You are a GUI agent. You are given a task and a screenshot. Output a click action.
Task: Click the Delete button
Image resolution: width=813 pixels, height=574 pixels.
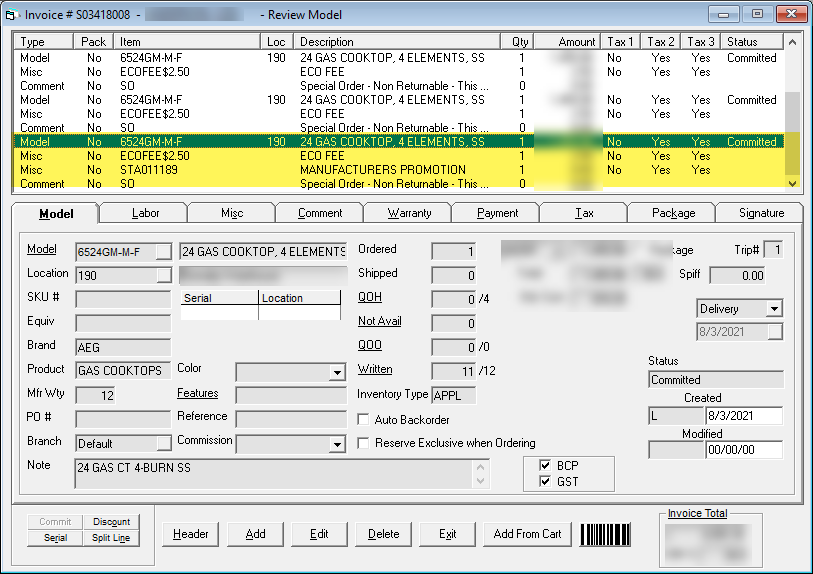coord(383,534)
